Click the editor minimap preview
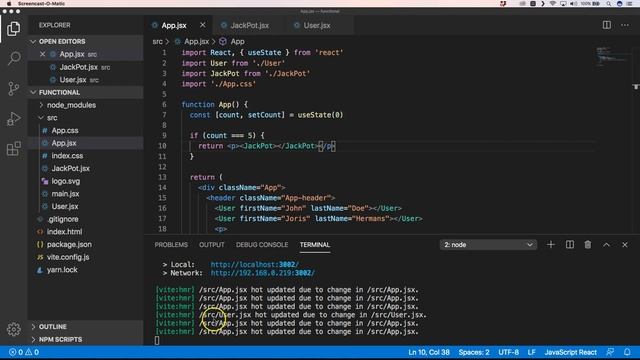640x360 pixels. pyautogui.click(x=611, y=57)
